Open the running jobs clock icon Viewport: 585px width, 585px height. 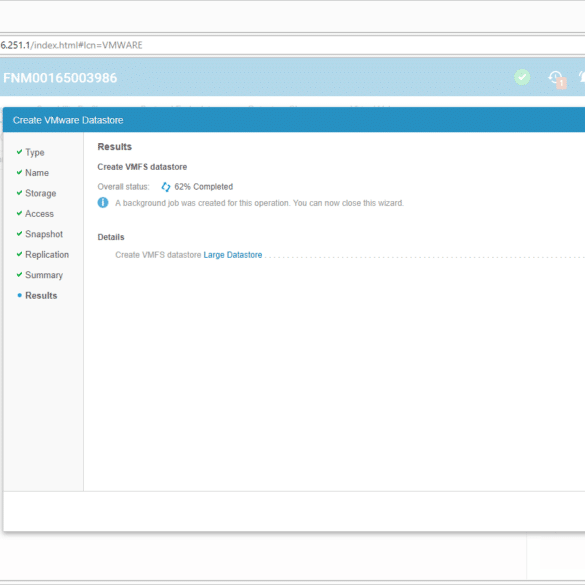pos(557,79)
